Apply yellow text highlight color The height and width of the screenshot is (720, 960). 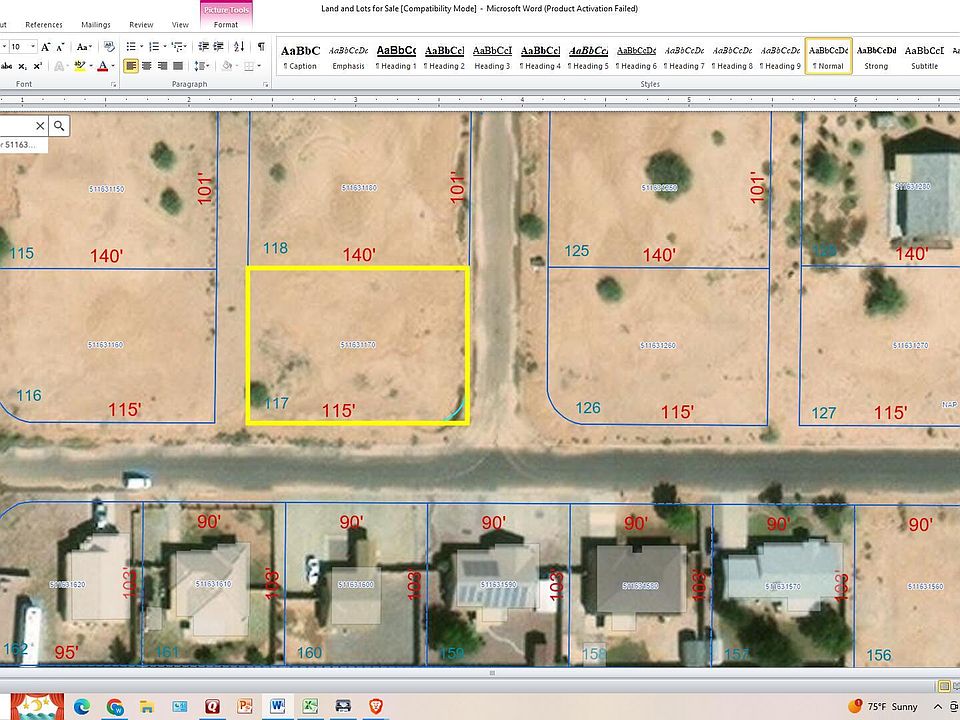80,66
